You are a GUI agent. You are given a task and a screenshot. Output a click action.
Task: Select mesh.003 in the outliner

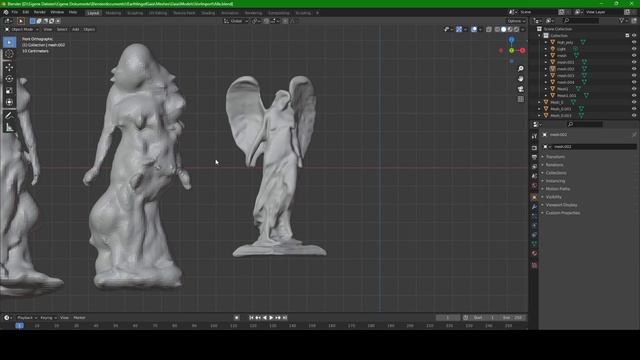click(x=565, y=76)
